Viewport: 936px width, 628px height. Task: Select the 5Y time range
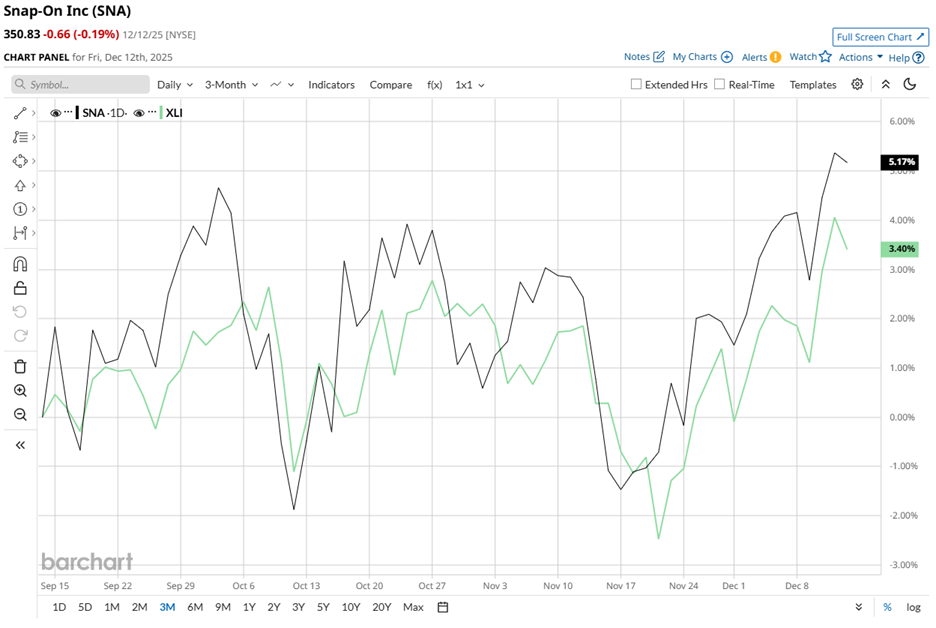pyautogui.click(x=323, y=607)
